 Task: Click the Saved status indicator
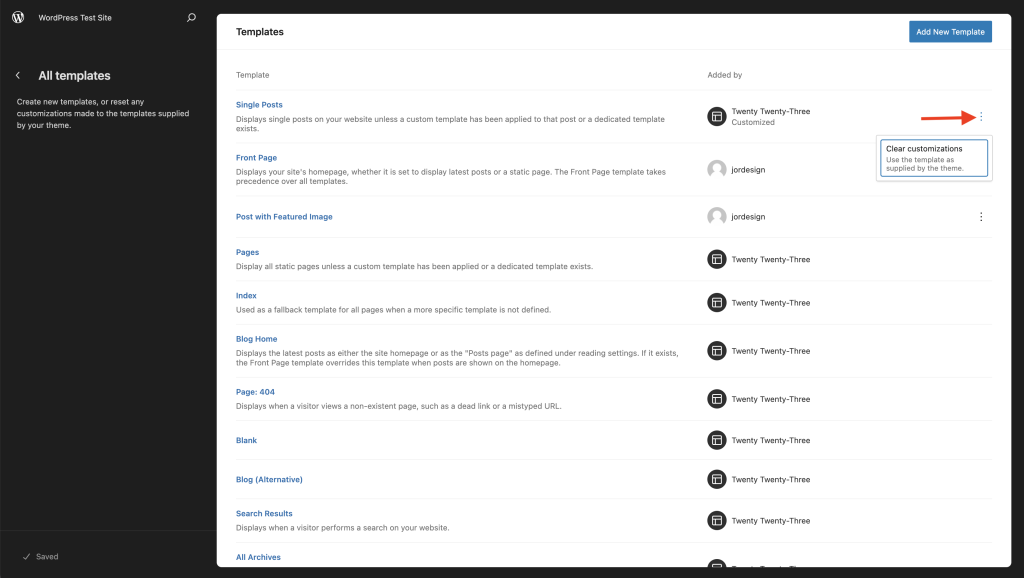point(40,556)
